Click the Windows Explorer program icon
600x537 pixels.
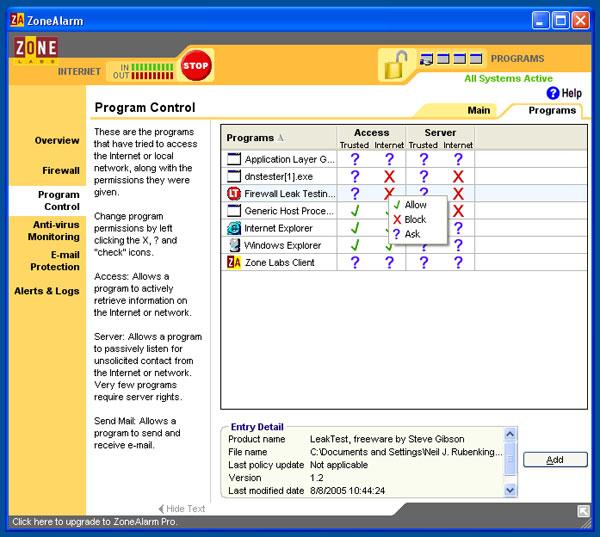[234, 245]
